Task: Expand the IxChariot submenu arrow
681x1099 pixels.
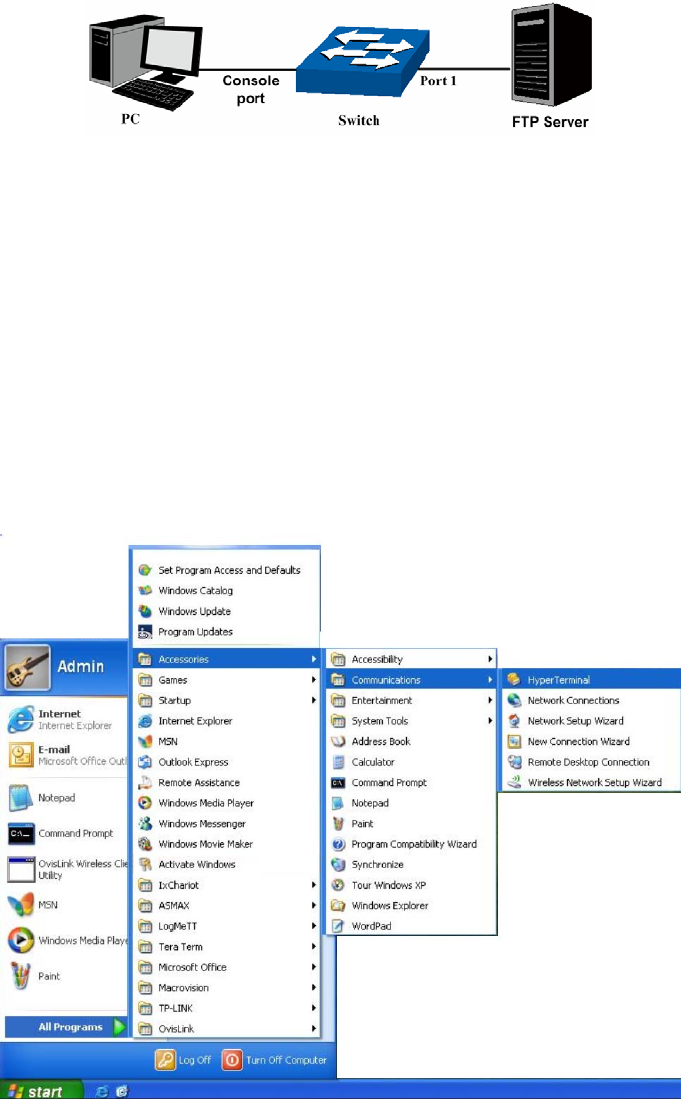Action: (313, 885)
